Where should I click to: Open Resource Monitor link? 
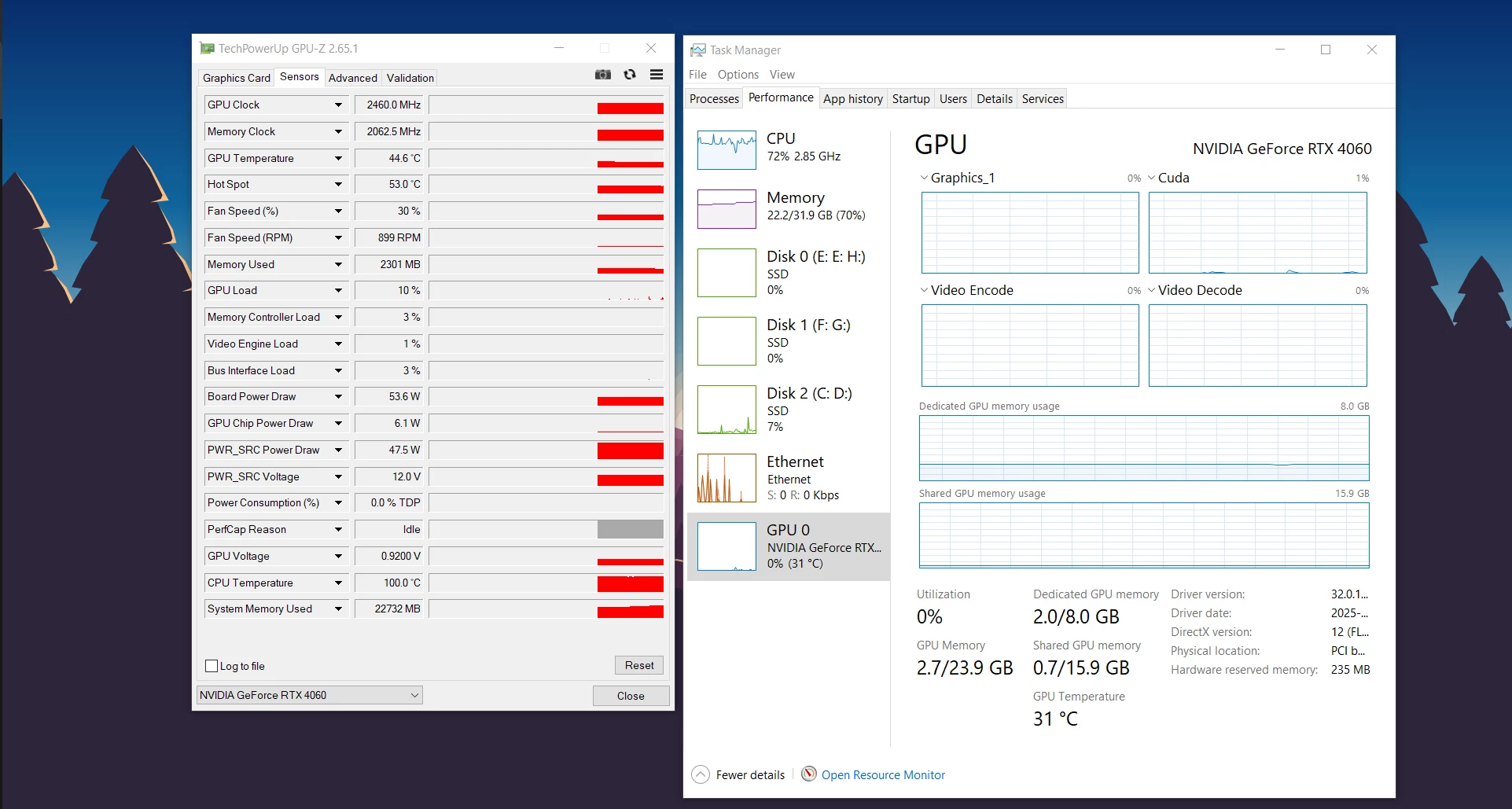(883, 774)
